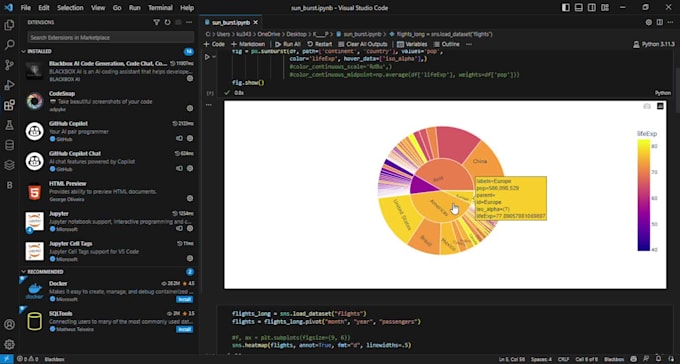Open the notebook toolbar overflow ellipsis

[469, 44]
